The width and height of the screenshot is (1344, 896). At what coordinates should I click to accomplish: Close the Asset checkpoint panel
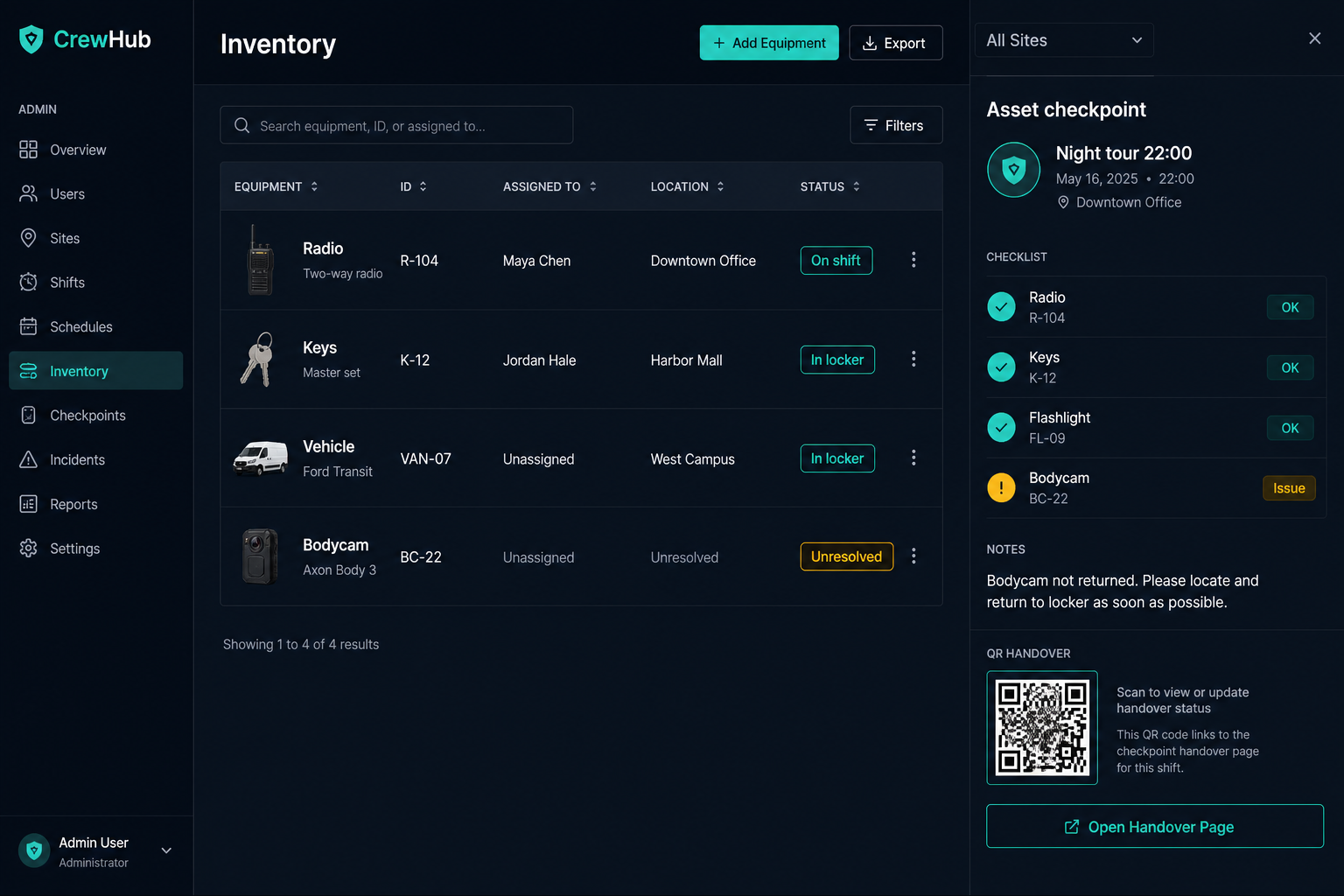coord(1314,38)
